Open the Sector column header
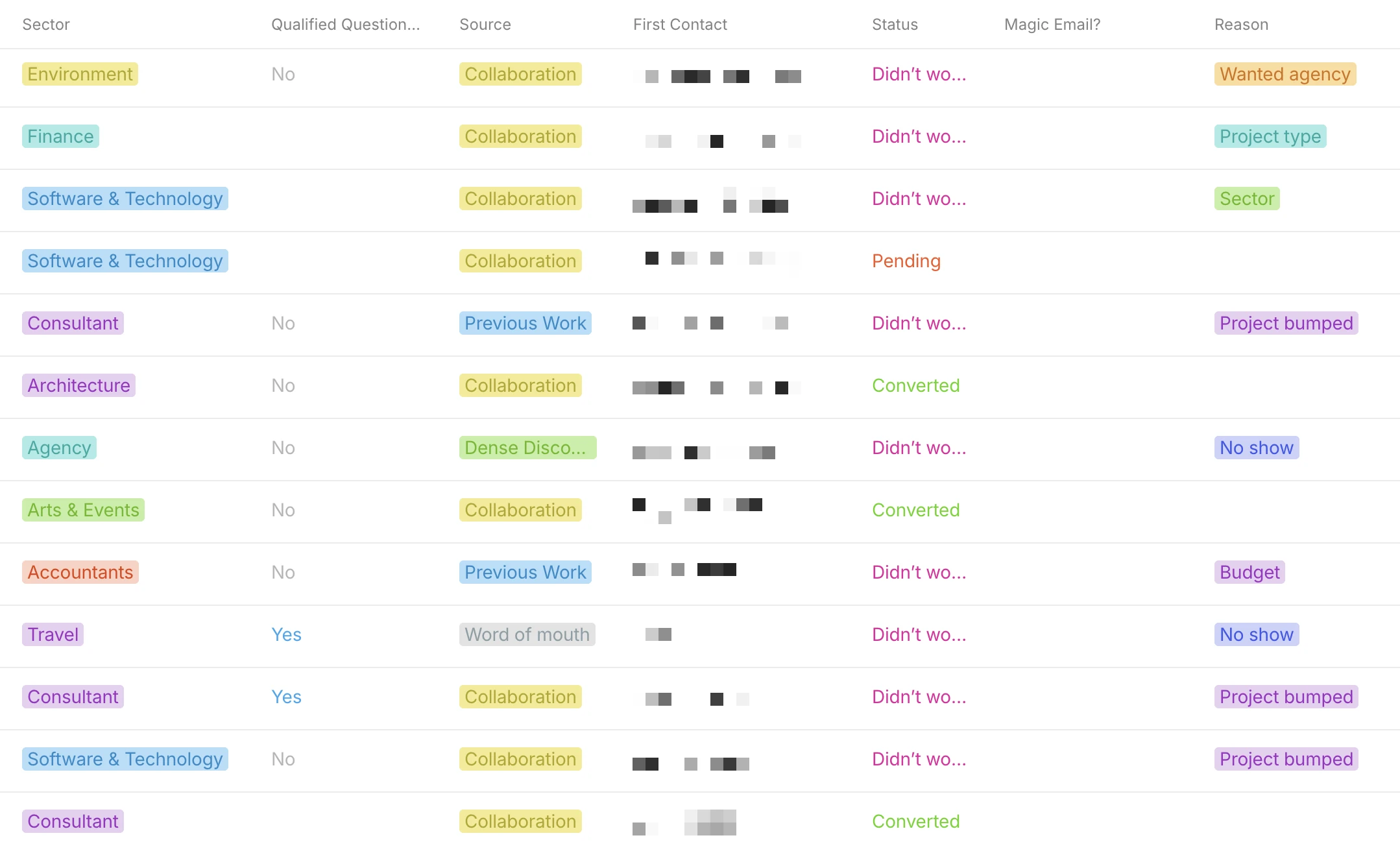The height and width of the screenshot is (853, 1400). pyautogui.click(x=45, y=24)
